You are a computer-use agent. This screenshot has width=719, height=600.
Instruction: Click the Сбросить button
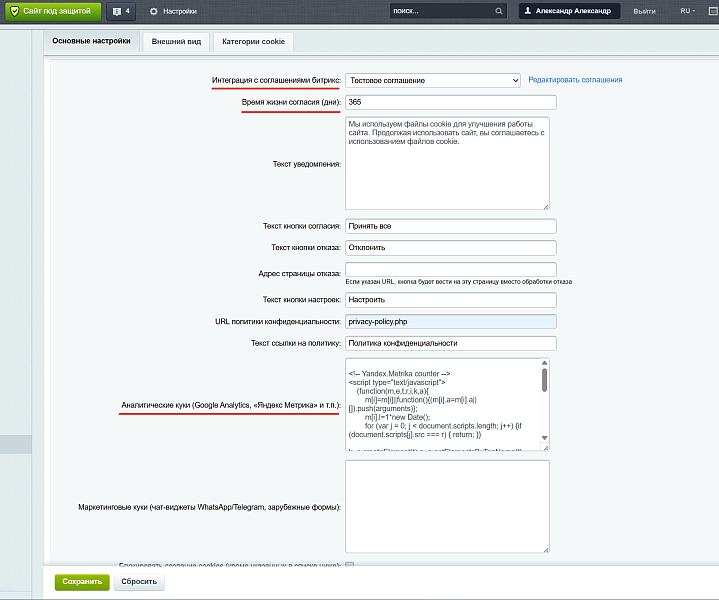(139, 582)
